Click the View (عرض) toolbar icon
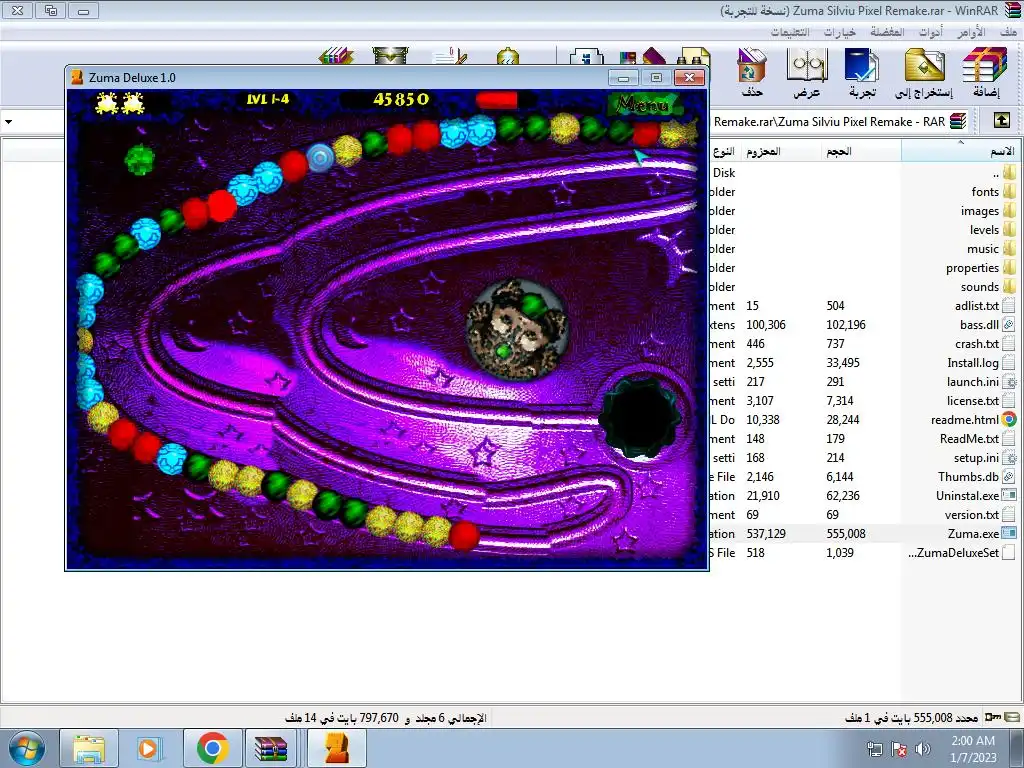1024x768 pixels. click(x=807, y=72)
